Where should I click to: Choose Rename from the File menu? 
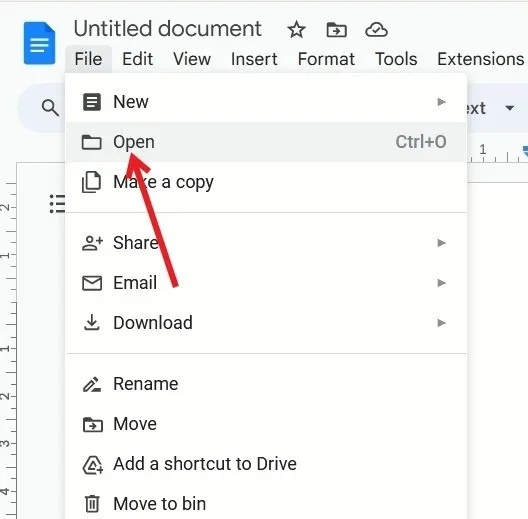coord(266,384)
